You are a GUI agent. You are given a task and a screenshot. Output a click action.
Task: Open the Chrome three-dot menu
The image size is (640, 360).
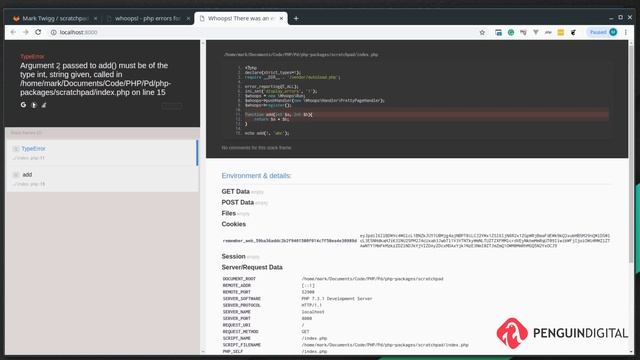click(626, 32)
